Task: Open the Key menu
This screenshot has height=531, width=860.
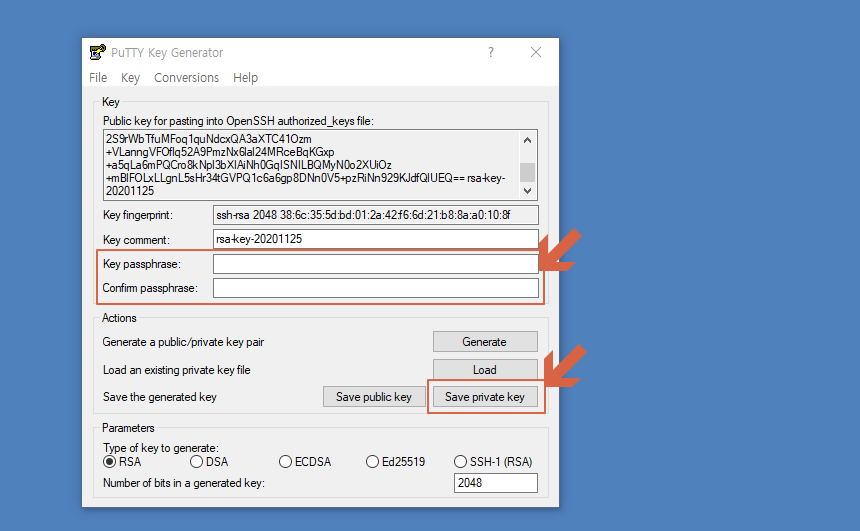Action: [130, 77]
